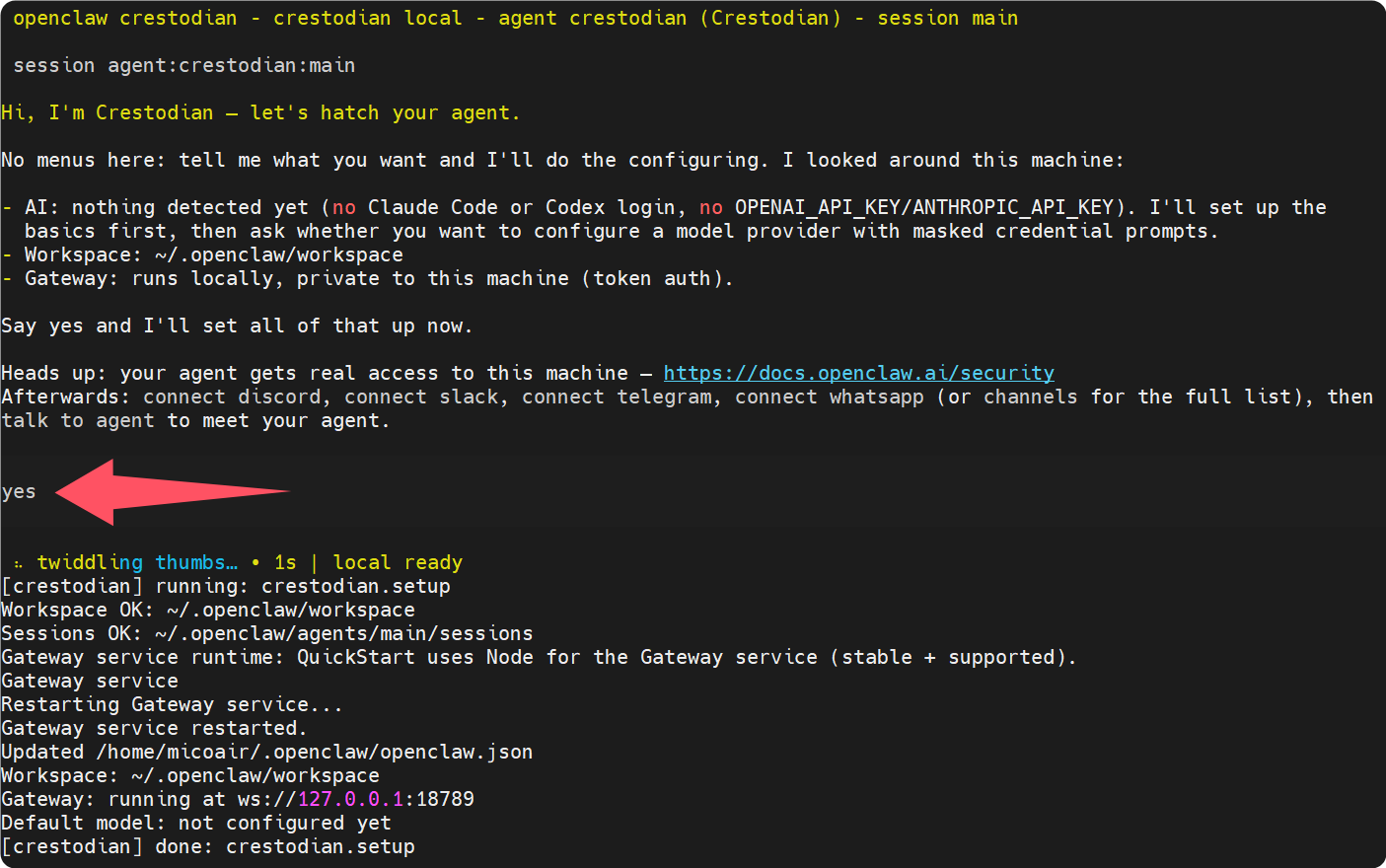Click 'OPENAI_API_KEY/ANTHROPIC_API_KEY' in the AI line
Viewport: 1386px width, 868px height.
924,207
